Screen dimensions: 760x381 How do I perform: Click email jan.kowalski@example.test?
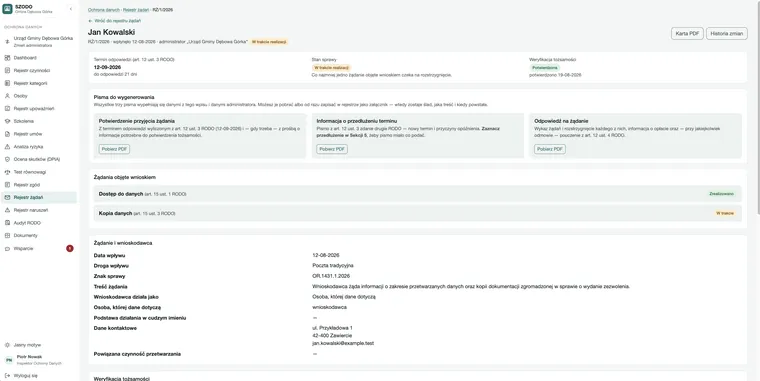click(343, 343)
